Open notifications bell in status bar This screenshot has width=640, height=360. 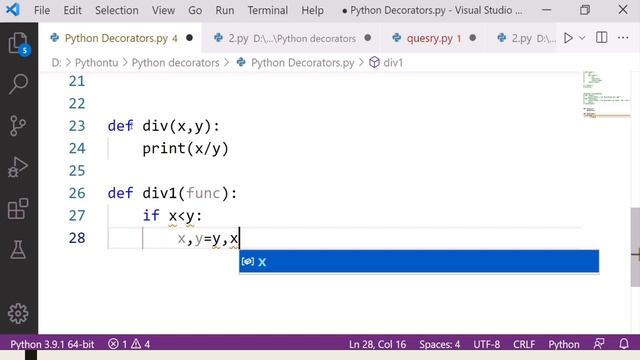click(x=624, y=344)
